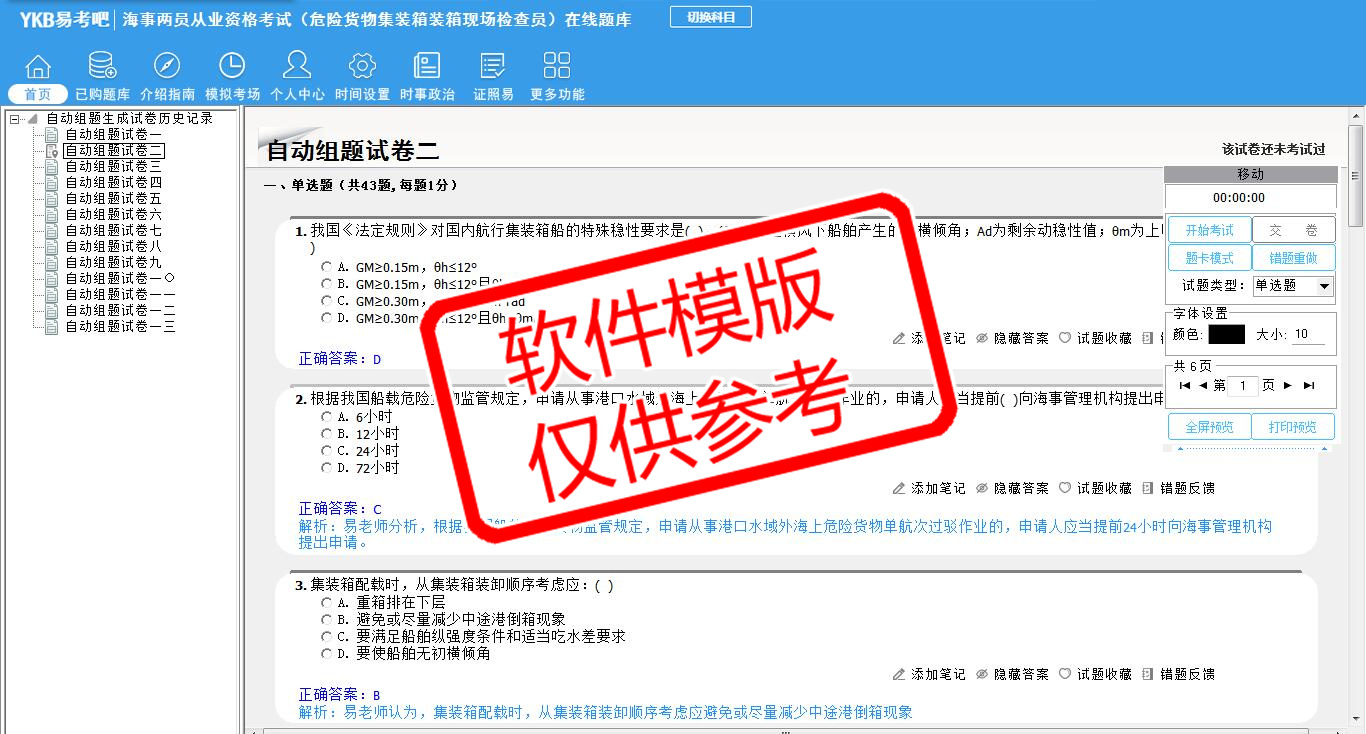Select option A 6小时 for question 2
1366x734 pixels.
(327, 417)
